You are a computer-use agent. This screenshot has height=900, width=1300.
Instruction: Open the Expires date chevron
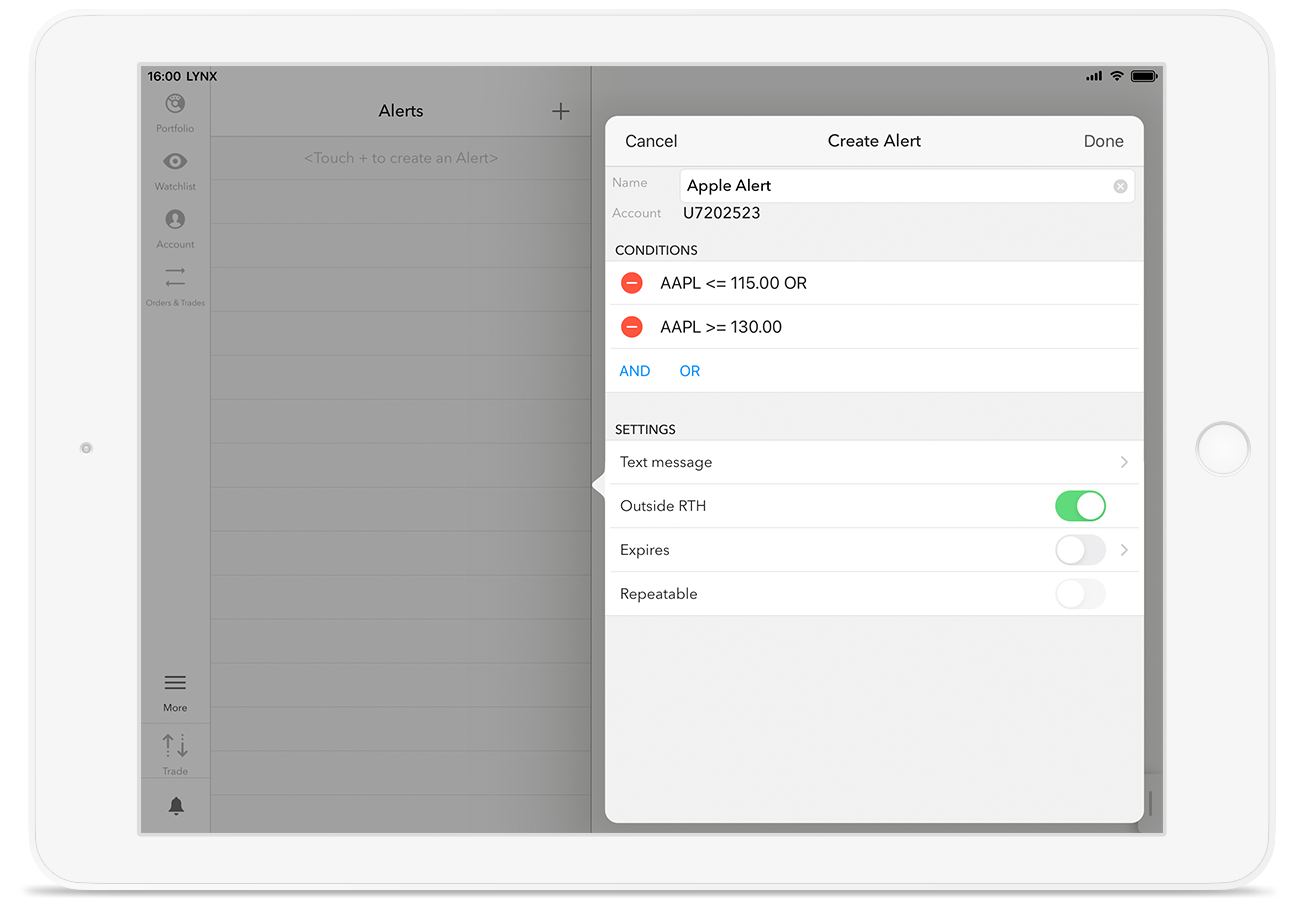(1124, 550)
